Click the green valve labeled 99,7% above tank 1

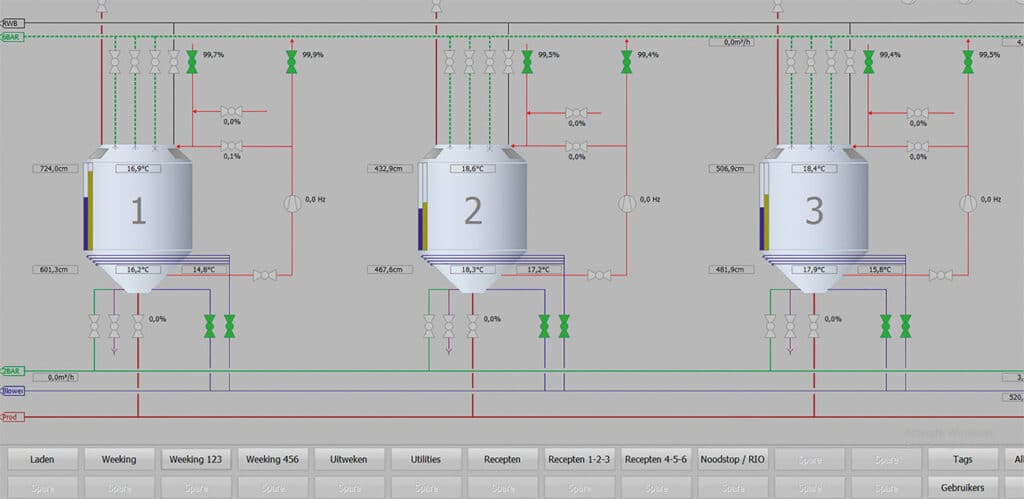[x=192, y=62]
